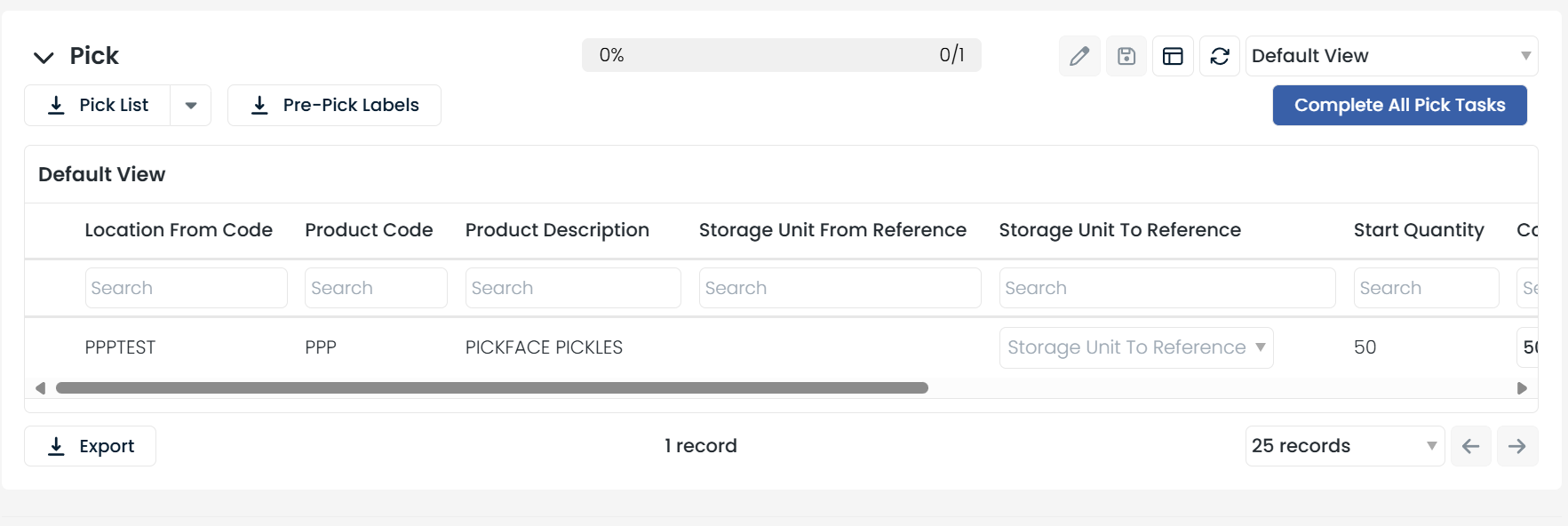Select Storage Unit To Reference dropdown in row
The width and height of the screenshot is (1568, 526).
1136,347
